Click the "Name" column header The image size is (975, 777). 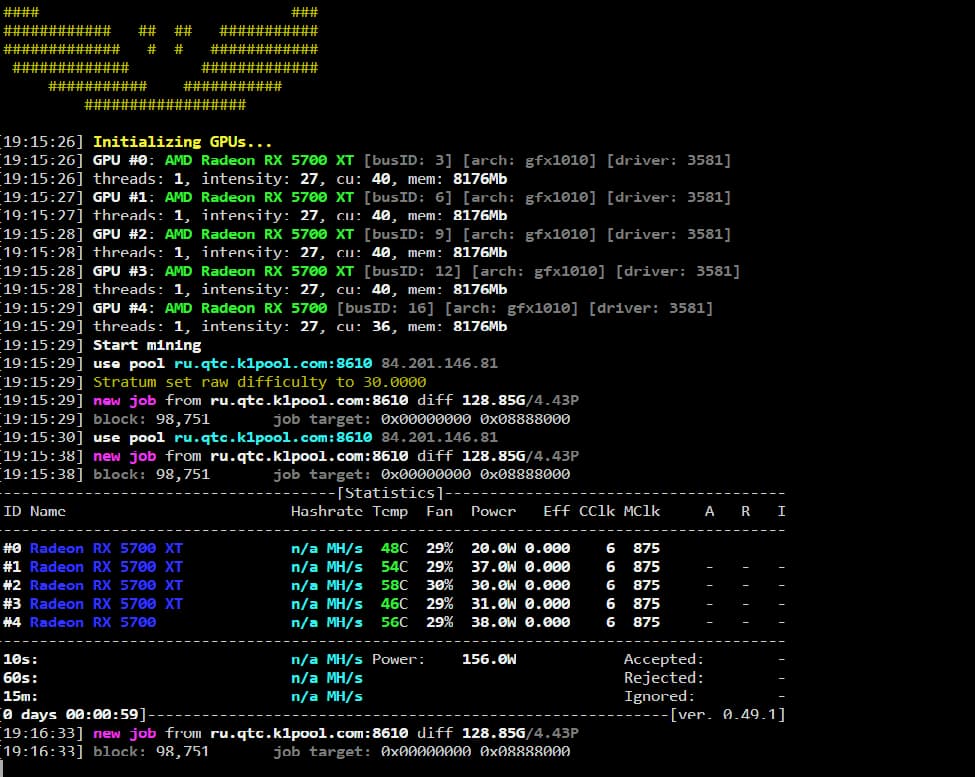48,512
